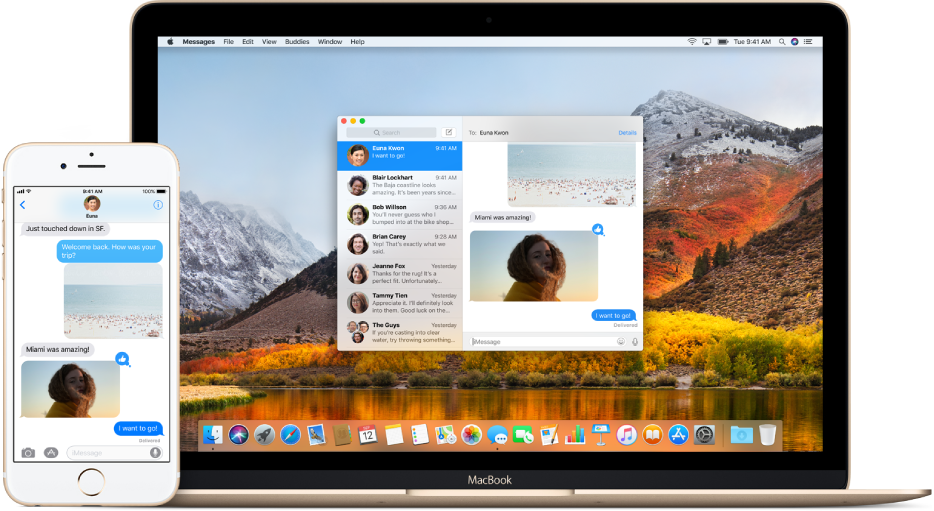
Task: Open the File menu
Action: point(229,42)
